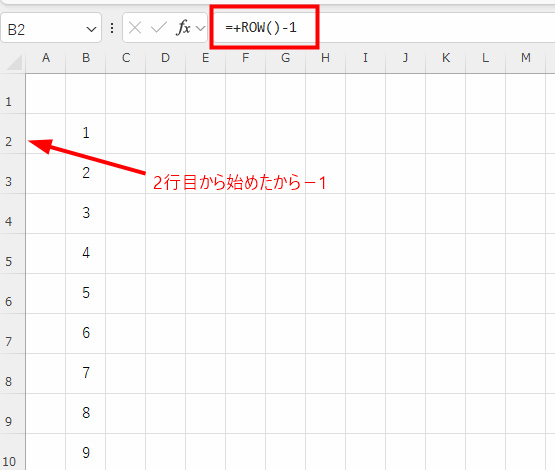Click the three-dot handle beside Name Box

(x=112, y=28)
